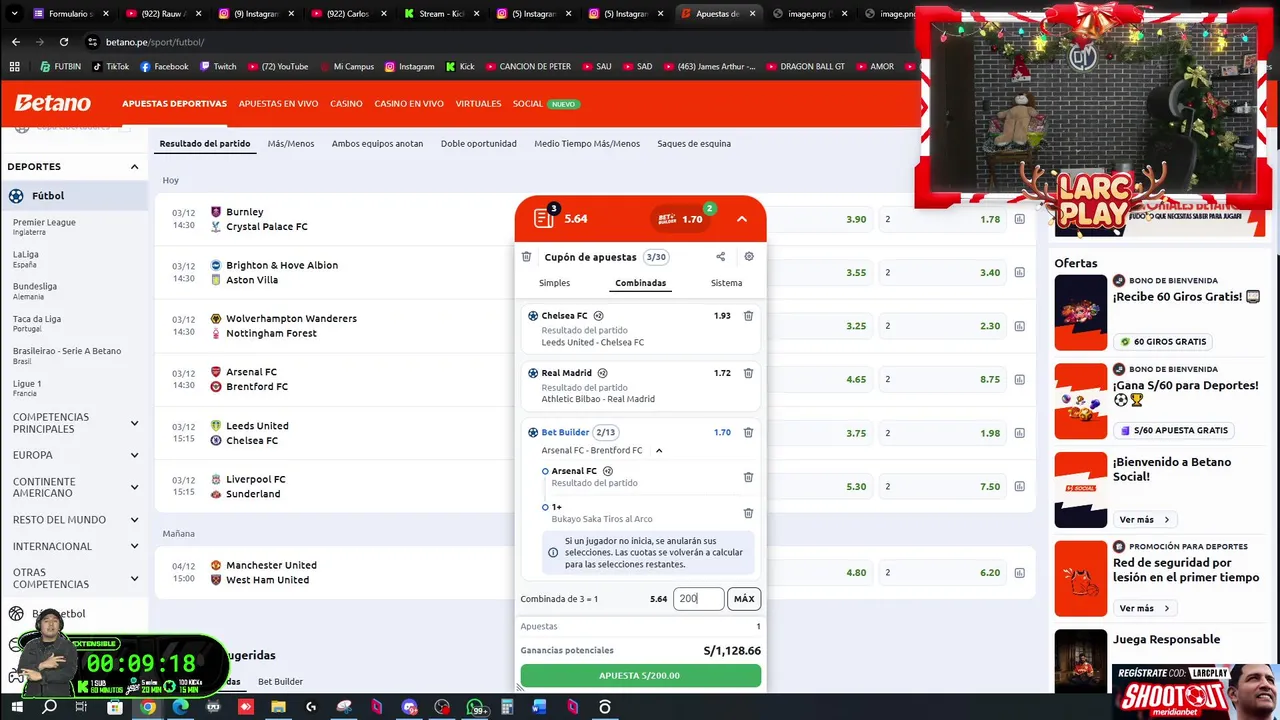This screenshot has height=720, width=1280.
Task: Remove the Real Madrid selection with trash icon
Action: click(748, 373)
